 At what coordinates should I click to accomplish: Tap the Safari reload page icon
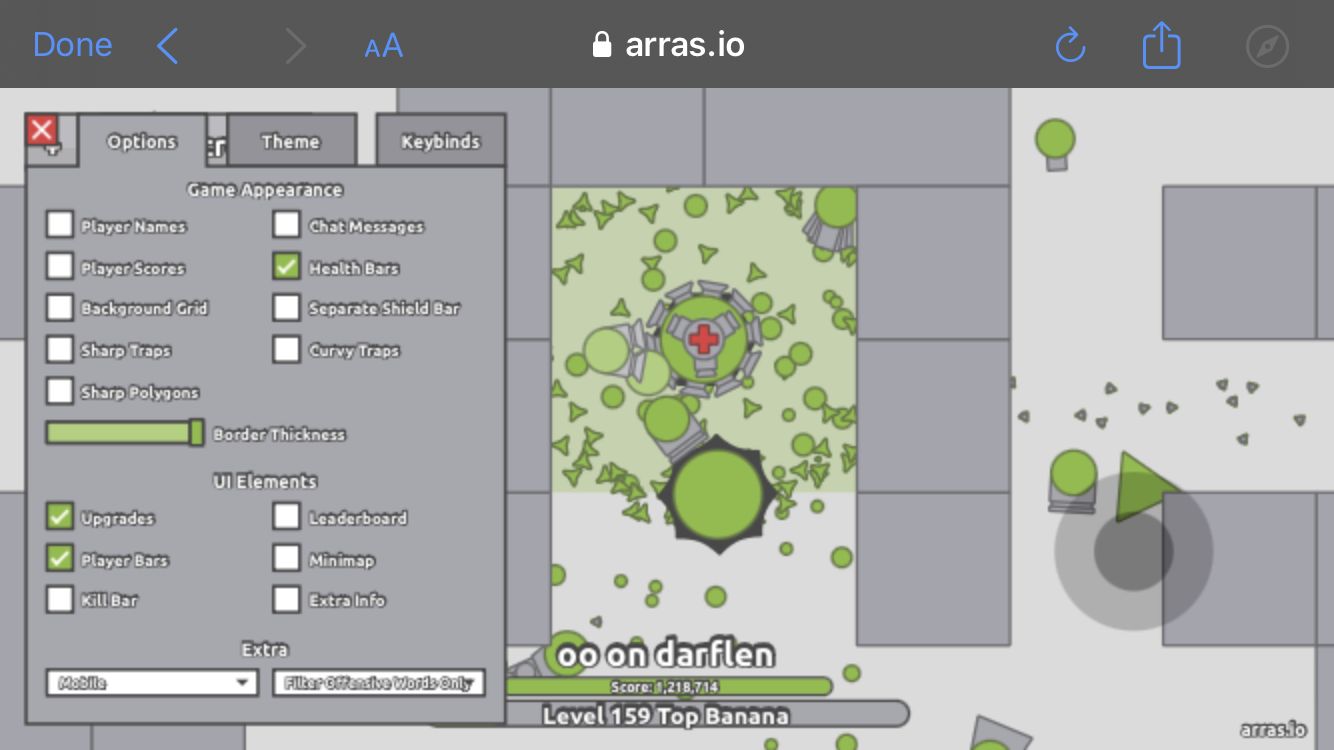pos(1070,45)
